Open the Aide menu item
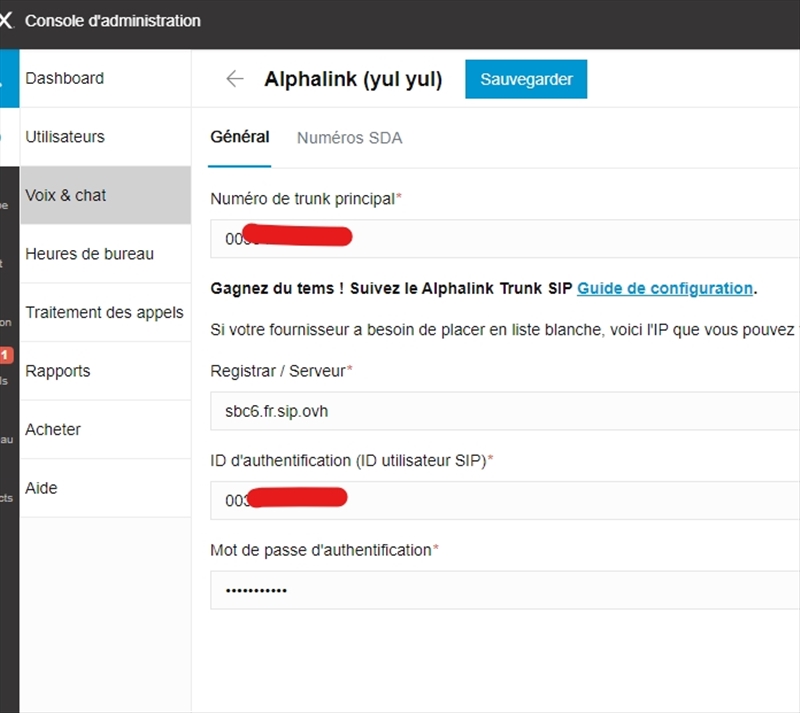This screenshot has height=713, width=800. pyautogui.click(x=42, y=488)
